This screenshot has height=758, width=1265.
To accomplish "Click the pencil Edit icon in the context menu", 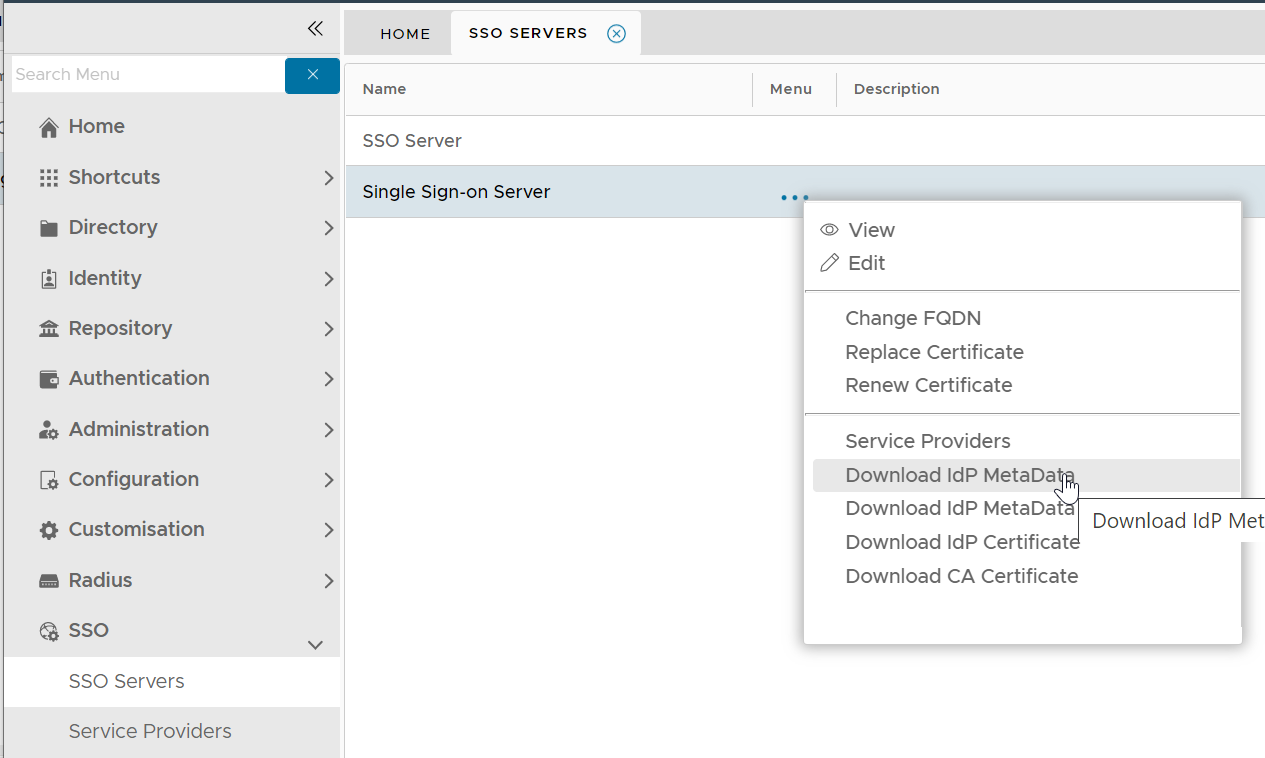I will [829, 263].
